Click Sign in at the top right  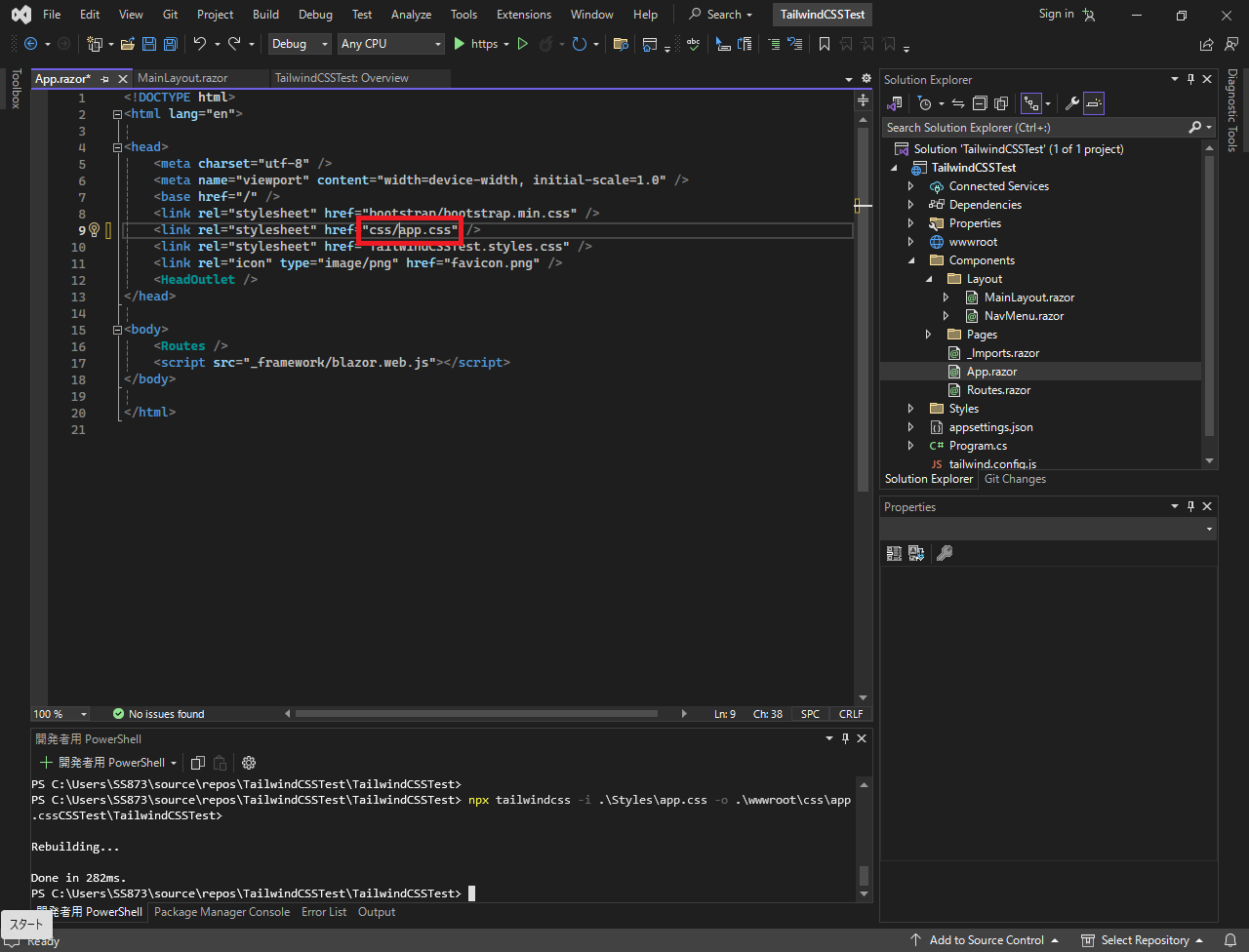click(x=1056, y=14)
